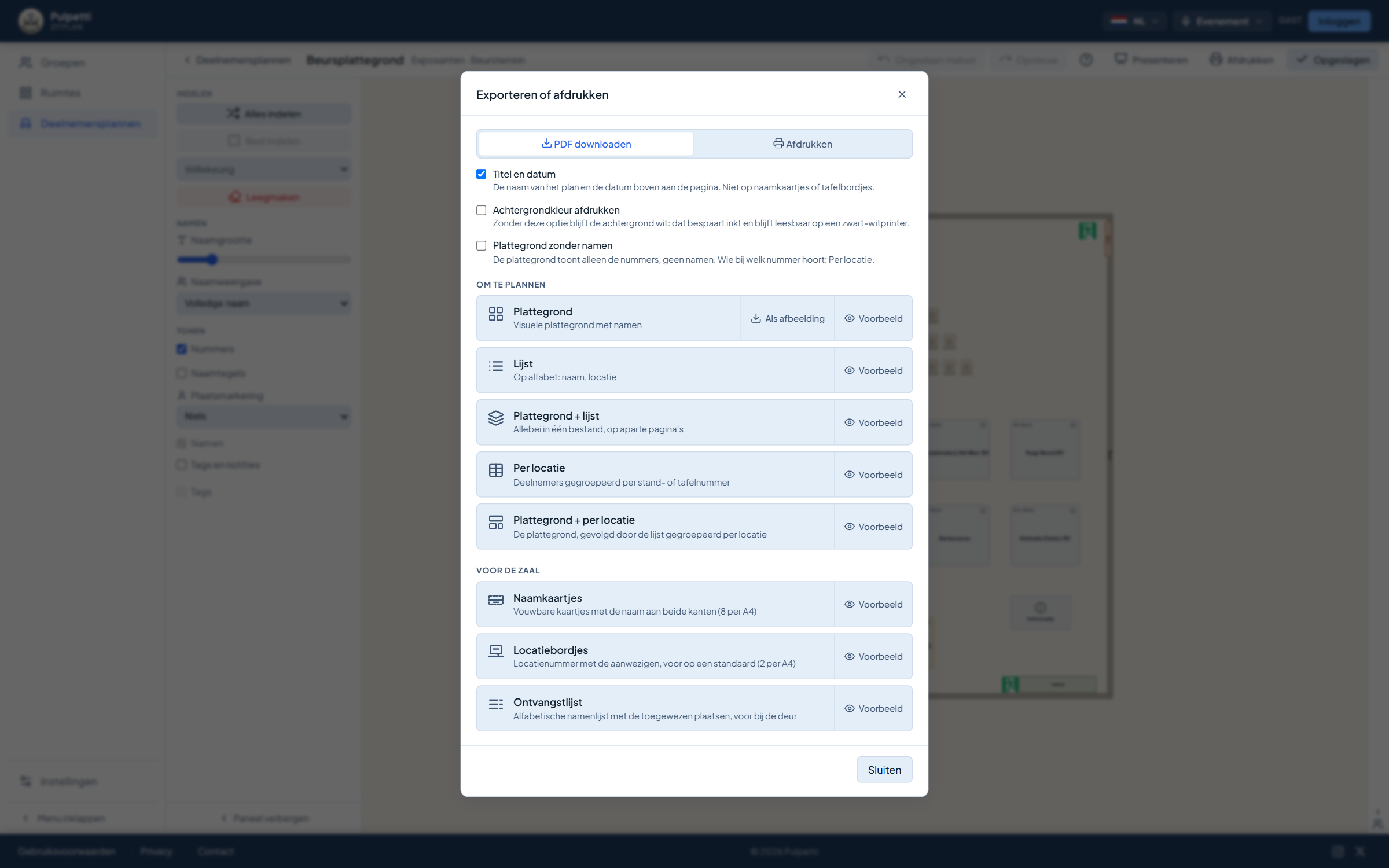This screenshot has height=868, width=1389.
Task: Uncheck the Titel en datum checkbox
Action: [x=481, y=174]
